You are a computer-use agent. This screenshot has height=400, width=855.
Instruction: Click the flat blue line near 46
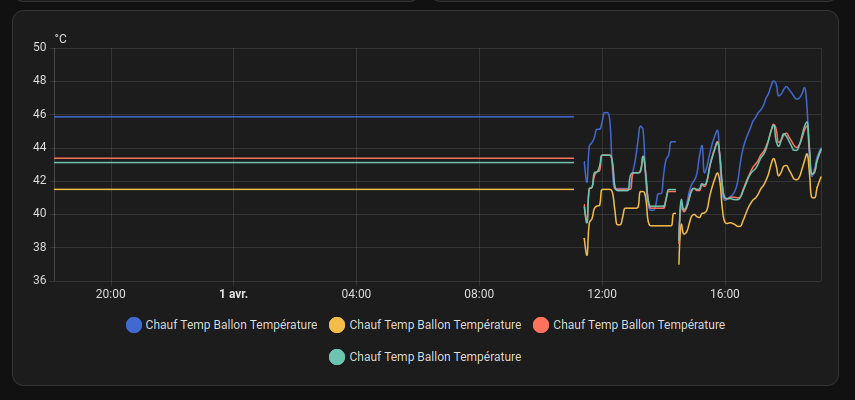click(x=300, y=117)
